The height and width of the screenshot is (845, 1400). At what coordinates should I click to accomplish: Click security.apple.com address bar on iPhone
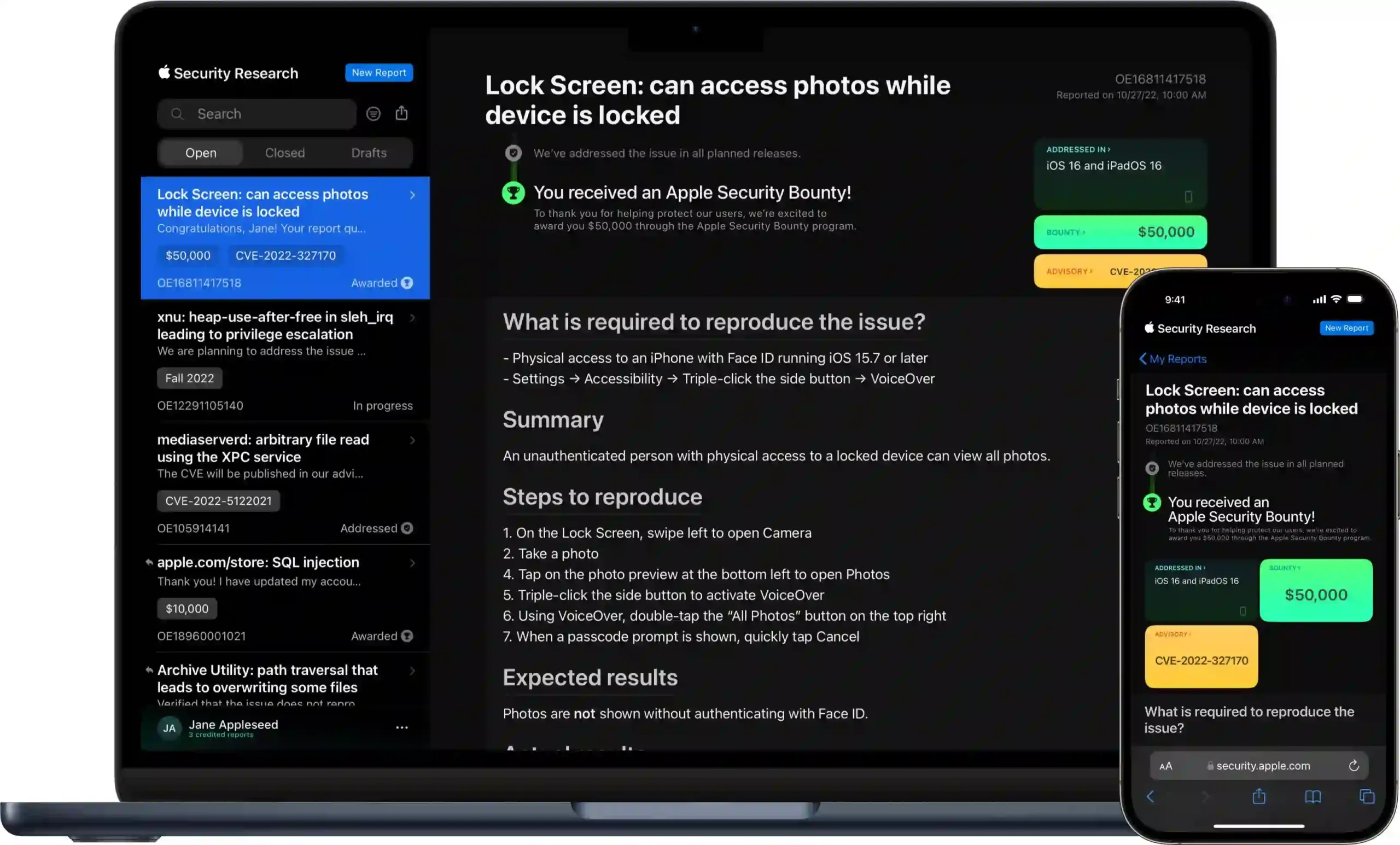[1258, 766]
